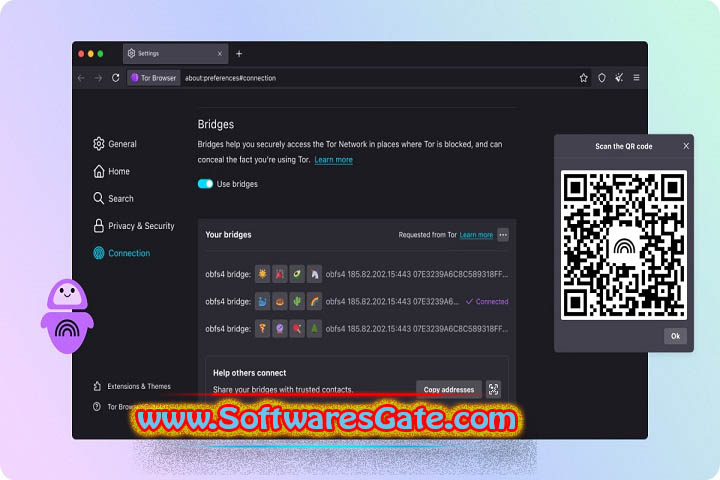
Task: Open General settings category
Action: [x=115, y=144]
